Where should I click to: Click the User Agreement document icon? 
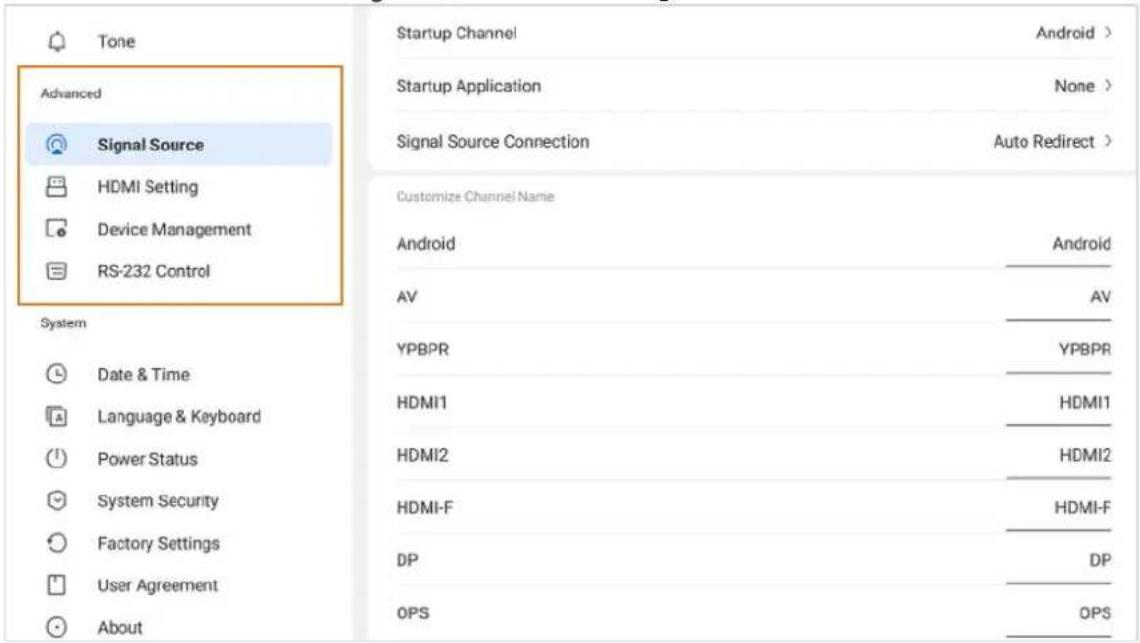57,586
